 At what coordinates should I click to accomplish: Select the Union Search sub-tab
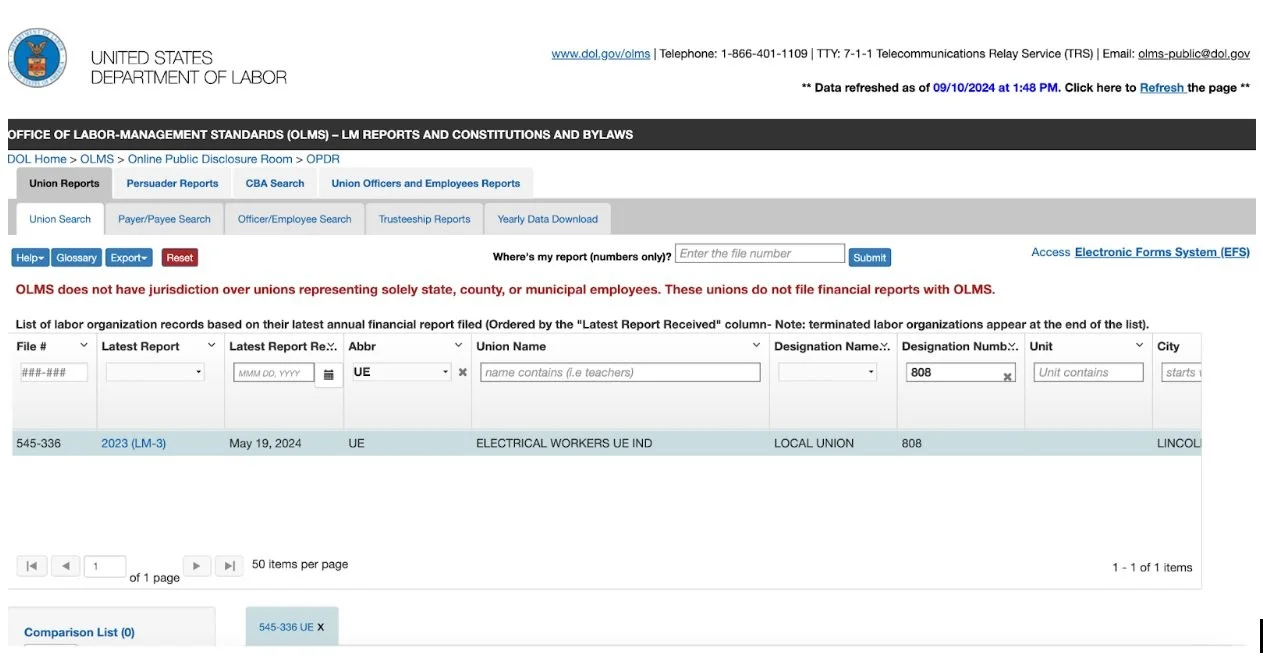pyautogui.click(x=60, y=219)
